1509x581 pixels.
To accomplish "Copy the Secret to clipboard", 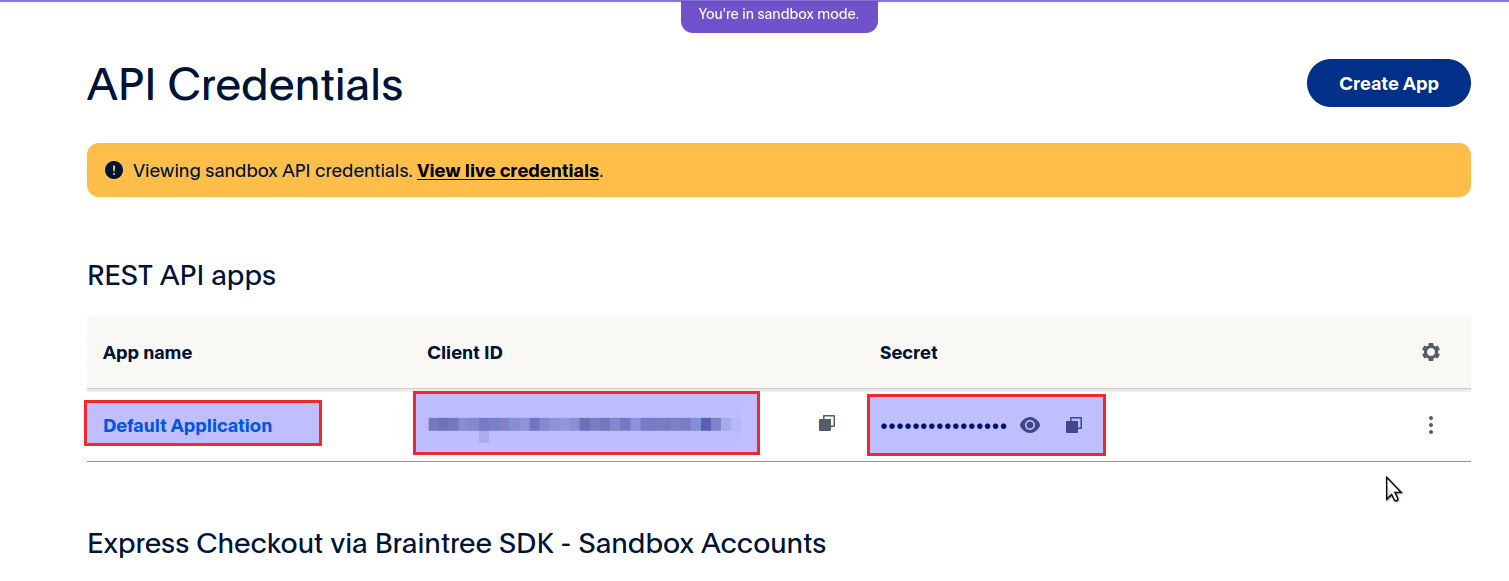I will click(1073, 425).
